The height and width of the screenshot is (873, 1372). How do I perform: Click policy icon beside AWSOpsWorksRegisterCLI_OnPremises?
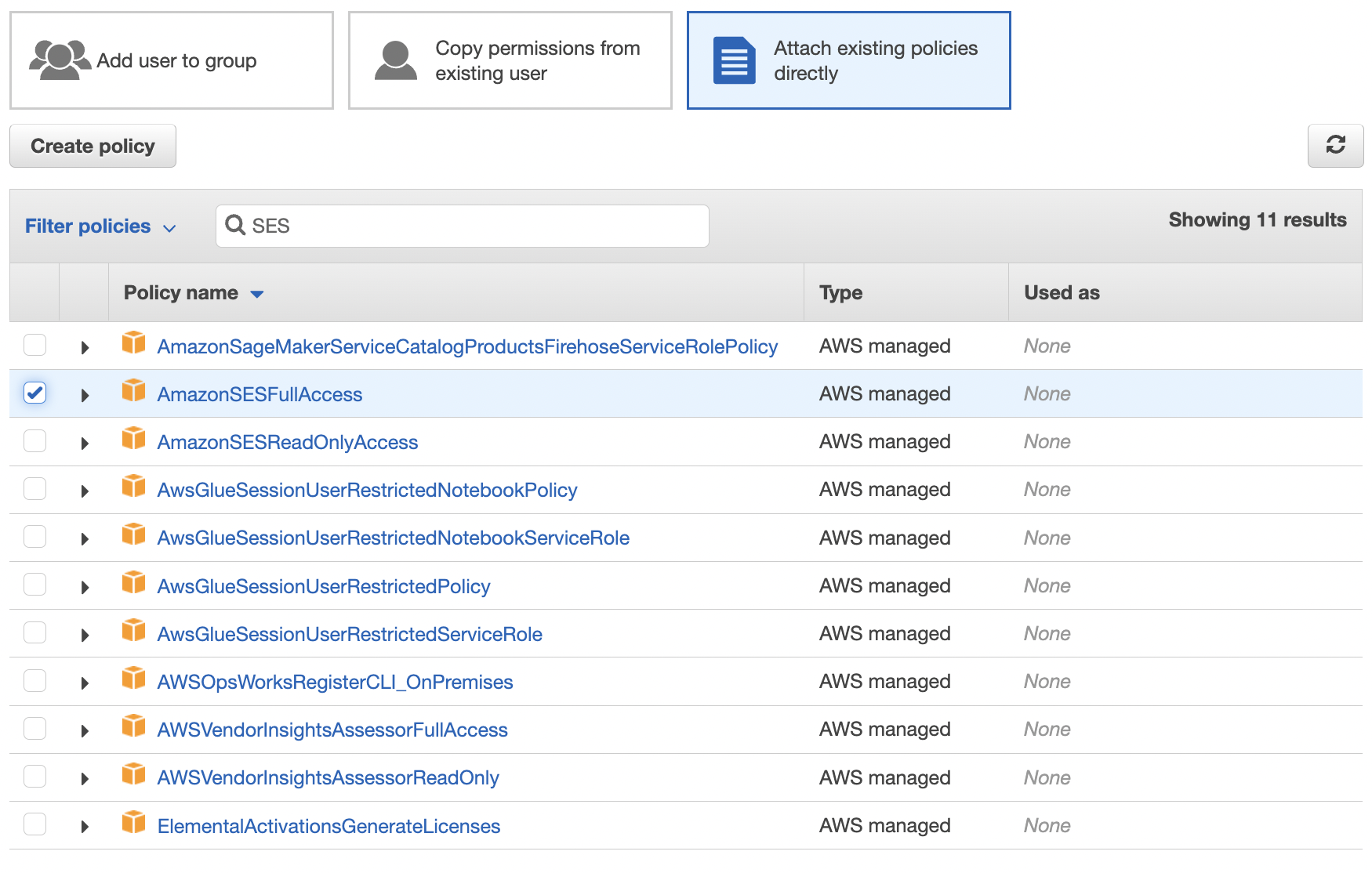coord(134,678)
